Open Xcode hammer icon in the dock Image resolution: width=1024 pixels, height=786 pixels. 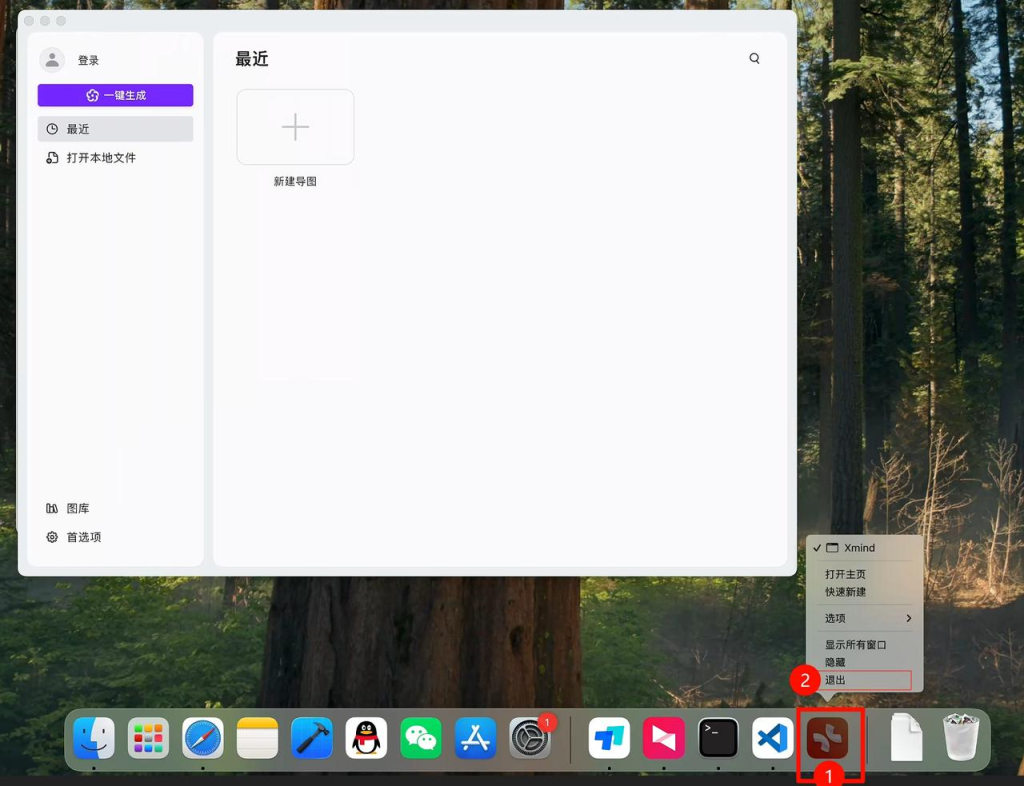312,738
